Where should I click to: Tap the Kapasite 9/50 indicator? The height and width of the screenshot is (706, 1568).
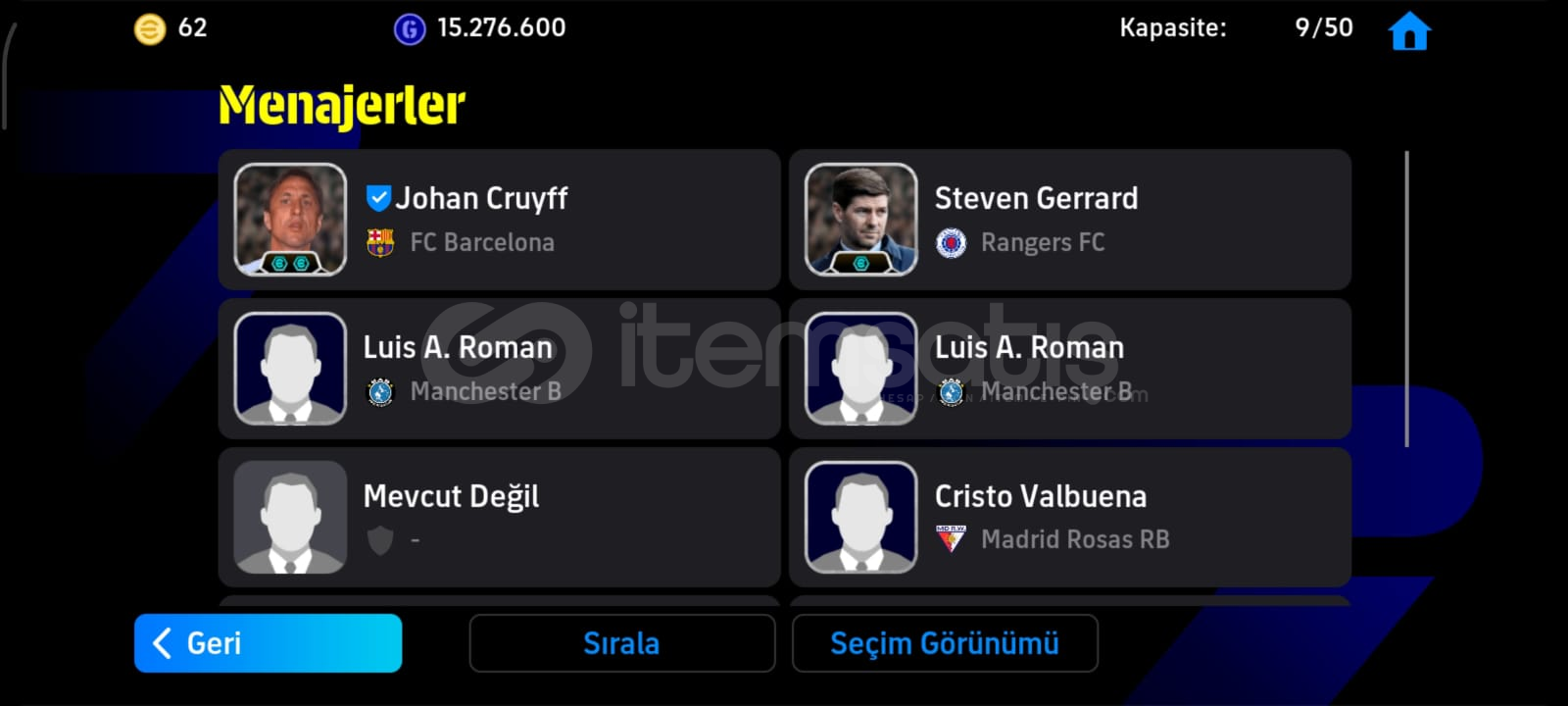(x=1236, y=27)
